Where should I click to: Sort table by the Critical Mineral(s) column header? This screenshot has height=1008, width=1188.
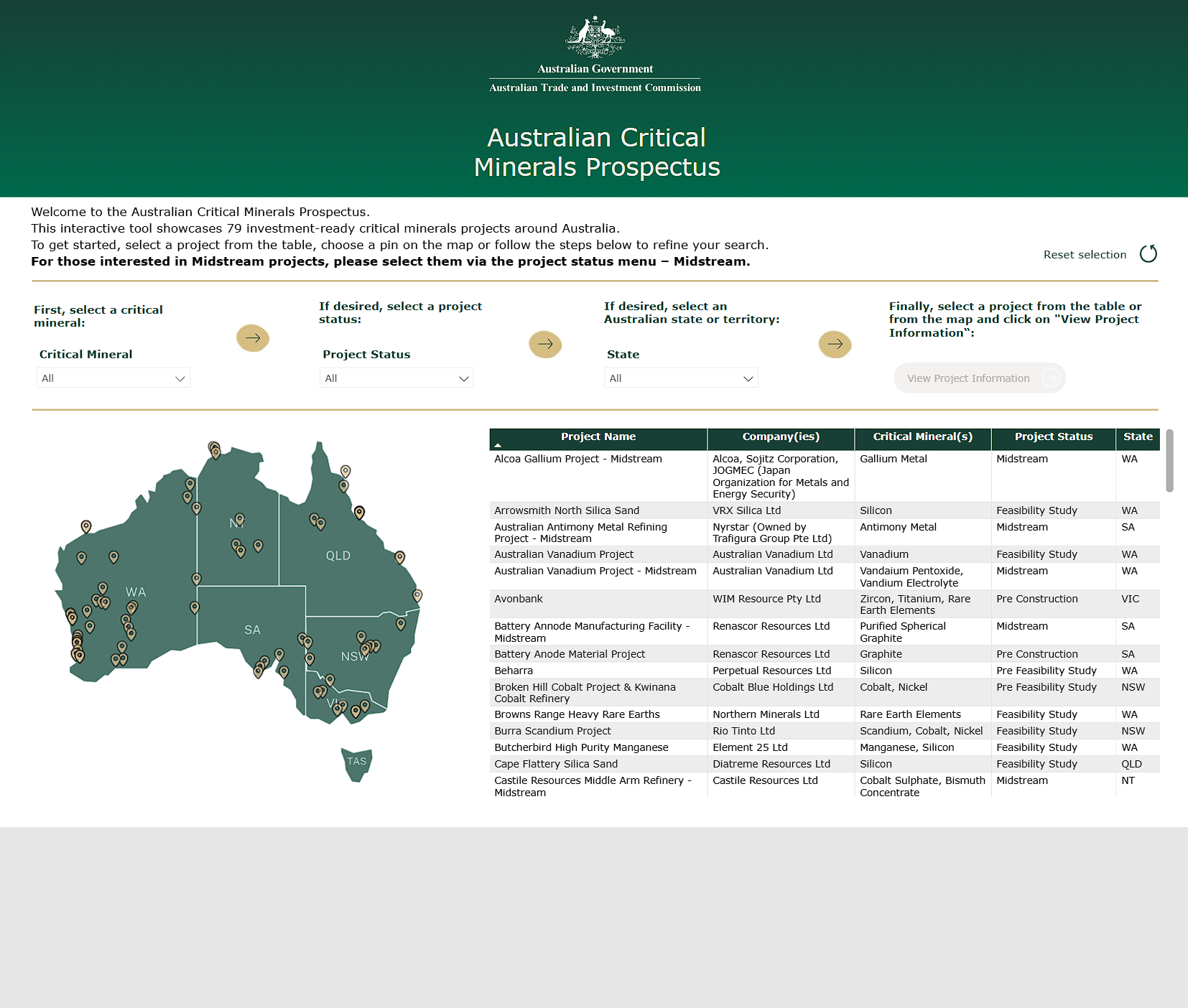click(x=923, y=437)
